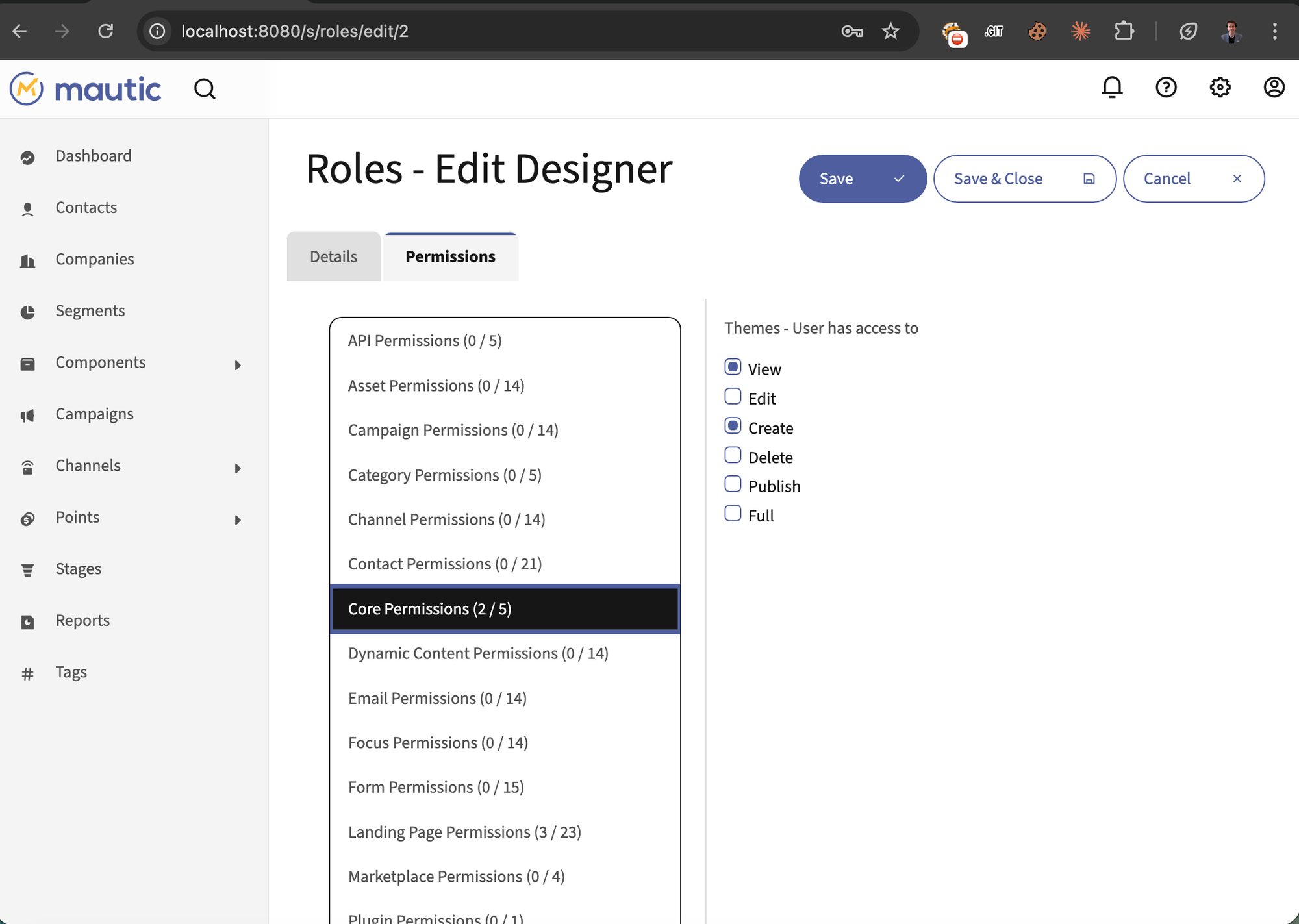Screen dimensions: 1299x924
Task: Open the Chrome profile avatar
Action: (x=1231, y=31)
